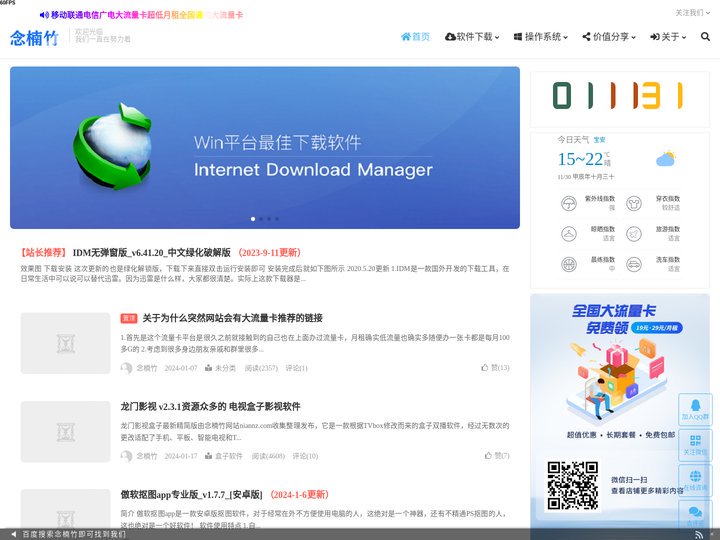Open 傲软抠图app专业版_v1.7.7 article title
720x540 pixels.
click(225, 495)
